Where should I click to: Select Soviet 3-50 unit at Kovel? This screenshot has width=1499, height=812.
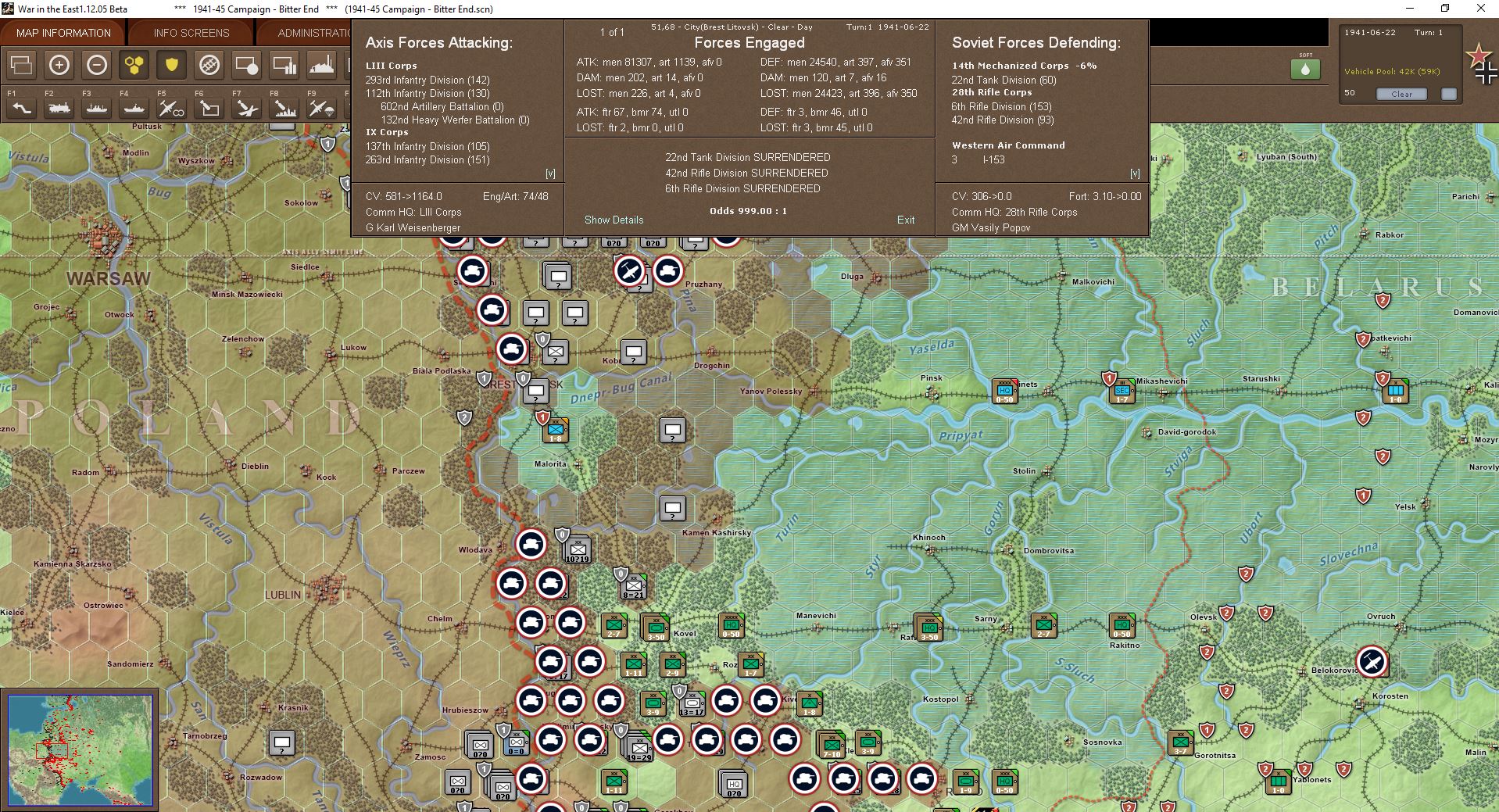coord(656,627)
